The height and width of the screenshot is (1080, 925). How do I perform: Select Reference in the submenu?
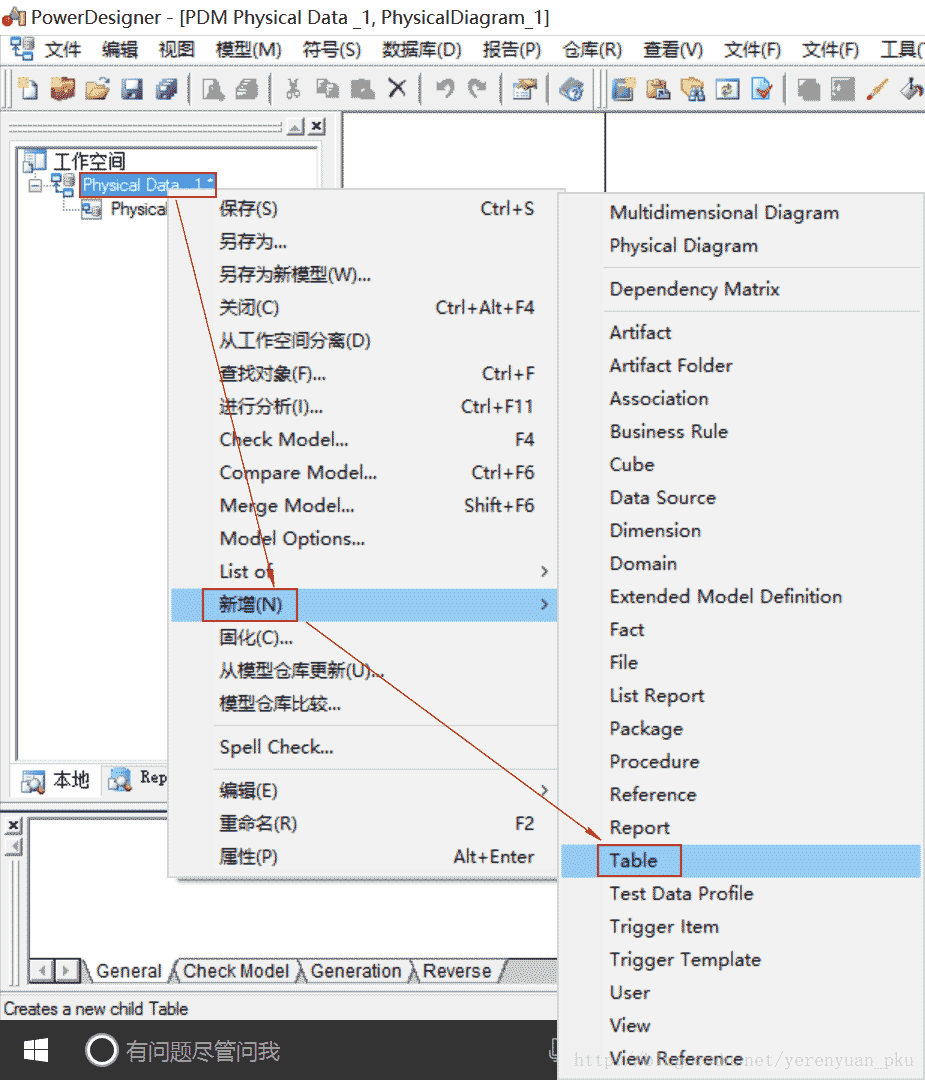(x=741, y=795)
